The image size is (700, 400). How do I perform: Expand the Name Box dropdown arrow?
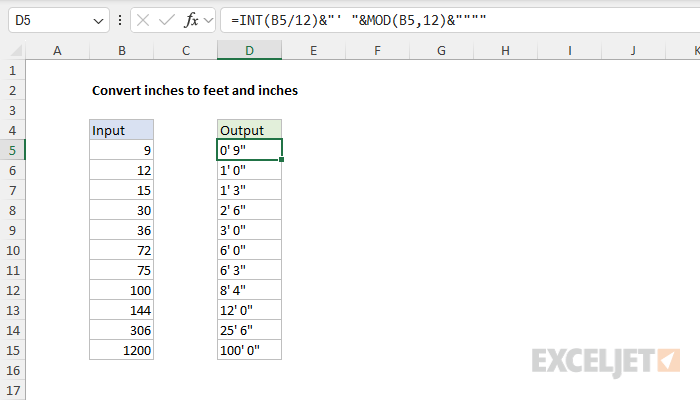(98, 21)
